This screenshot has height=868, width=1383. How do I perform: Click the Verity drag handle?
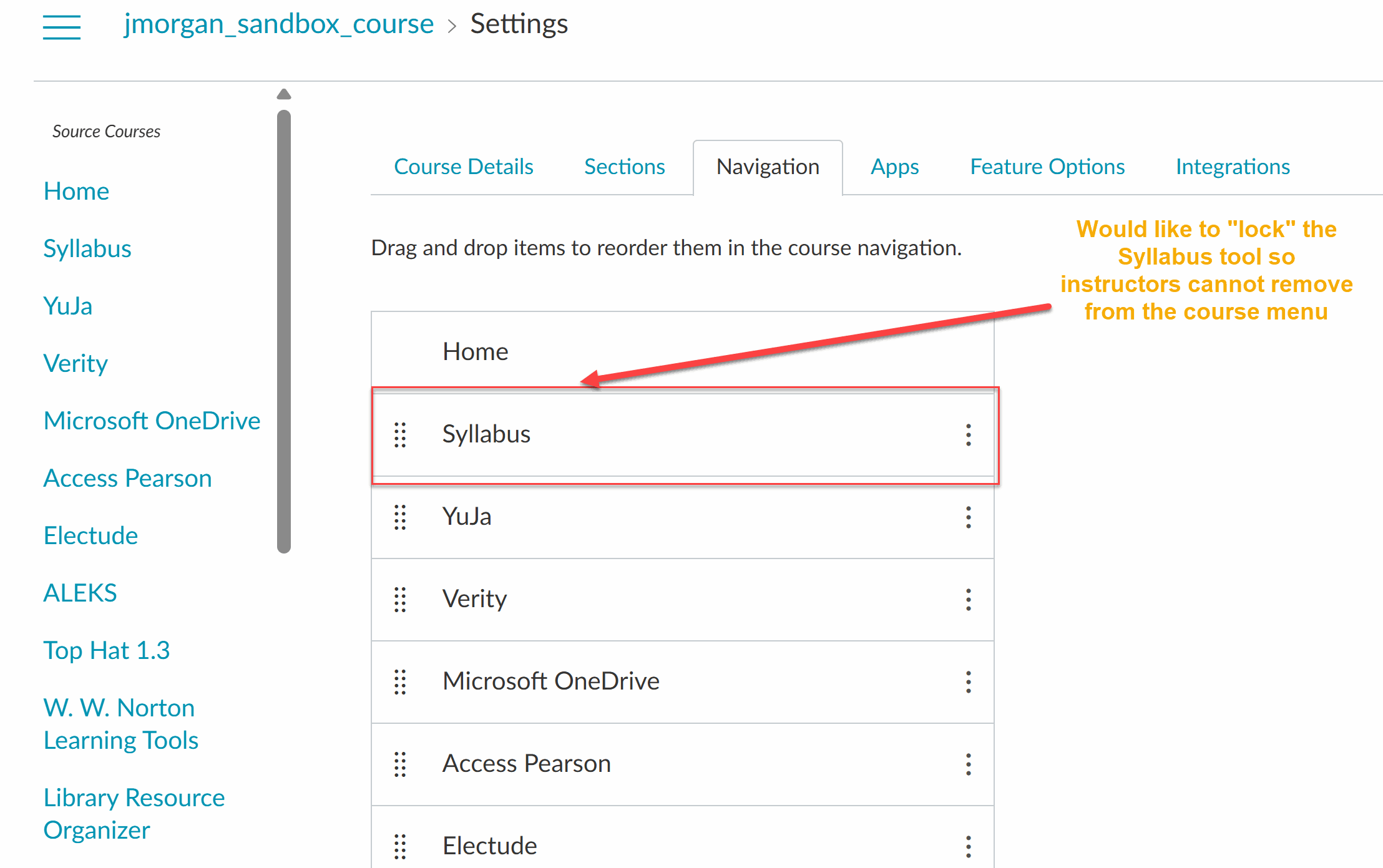(x=400, y=600)
